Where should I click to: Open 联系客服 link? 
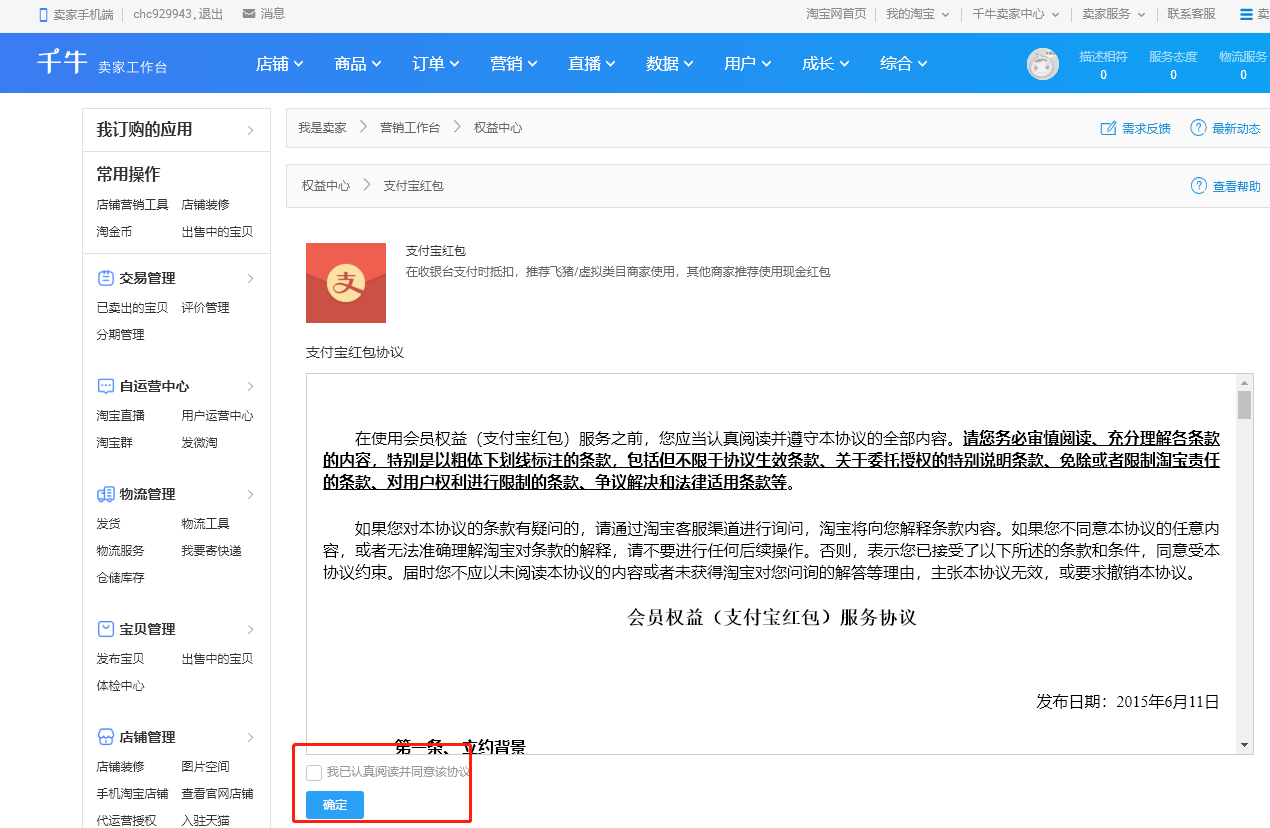1192,14
